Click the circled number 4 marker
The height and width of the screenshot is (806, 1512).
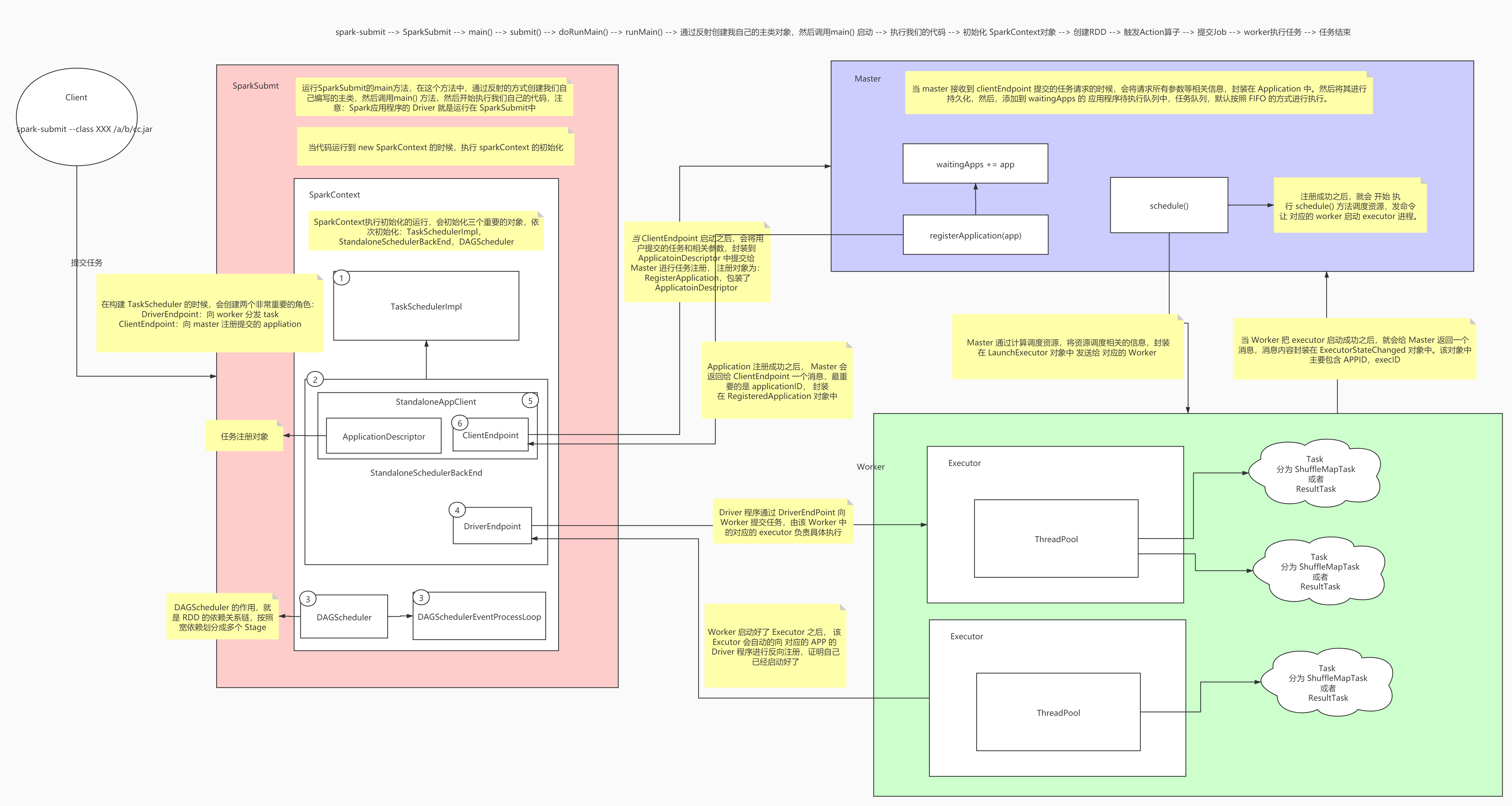(457, 510)
